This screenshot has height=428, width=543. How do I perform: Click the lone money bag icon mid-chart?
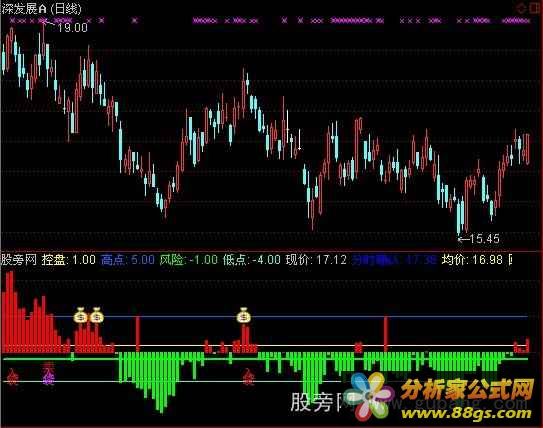[243, 315]
